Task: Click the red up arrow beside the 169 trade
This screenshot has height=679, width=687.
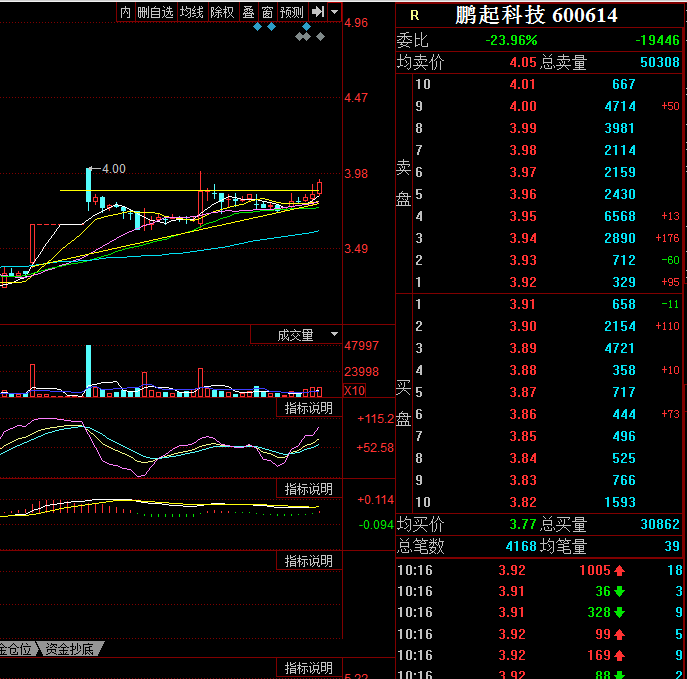Action: pos(619,655)
